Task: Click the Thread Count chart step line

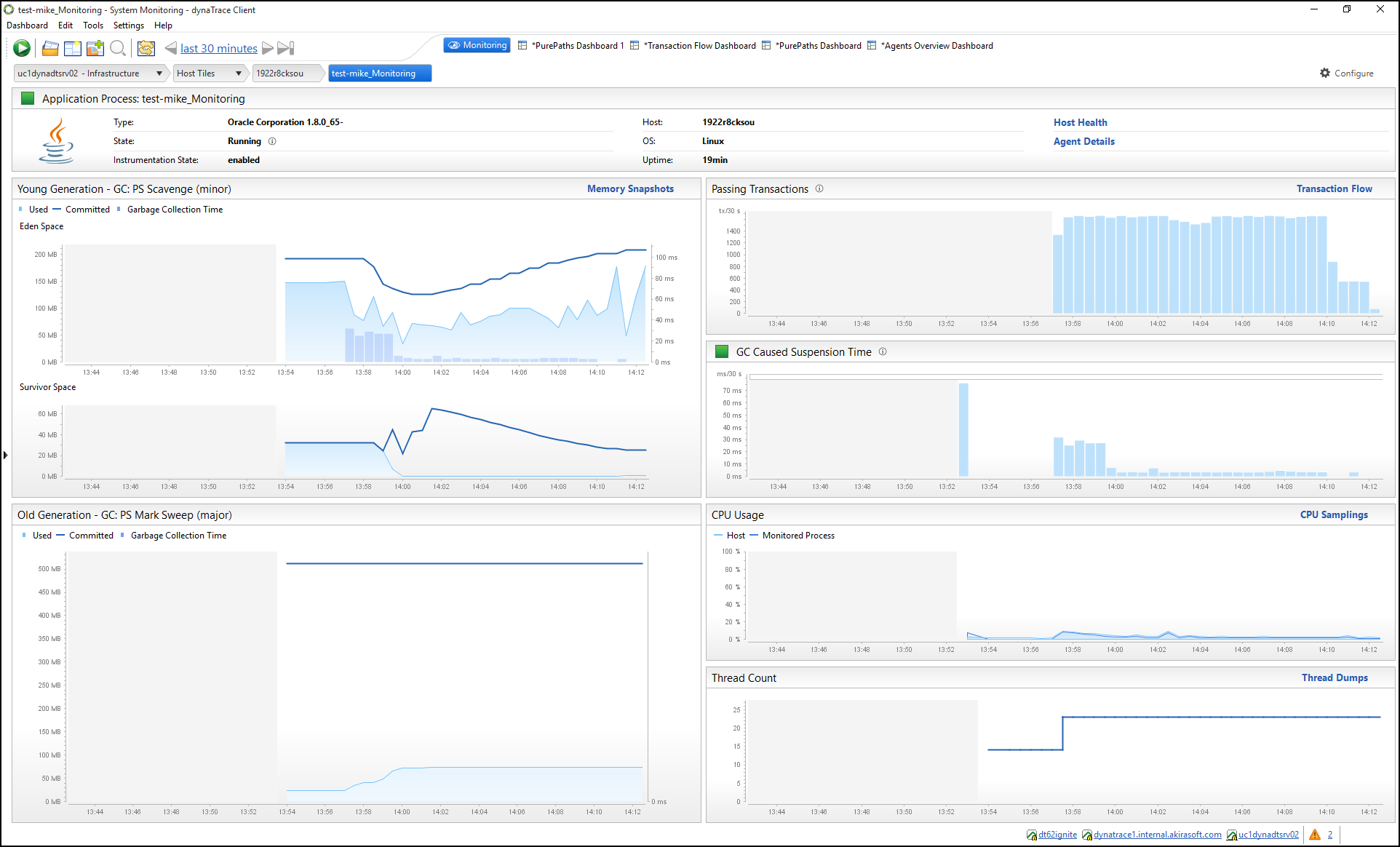Action: coord(1183,733)
